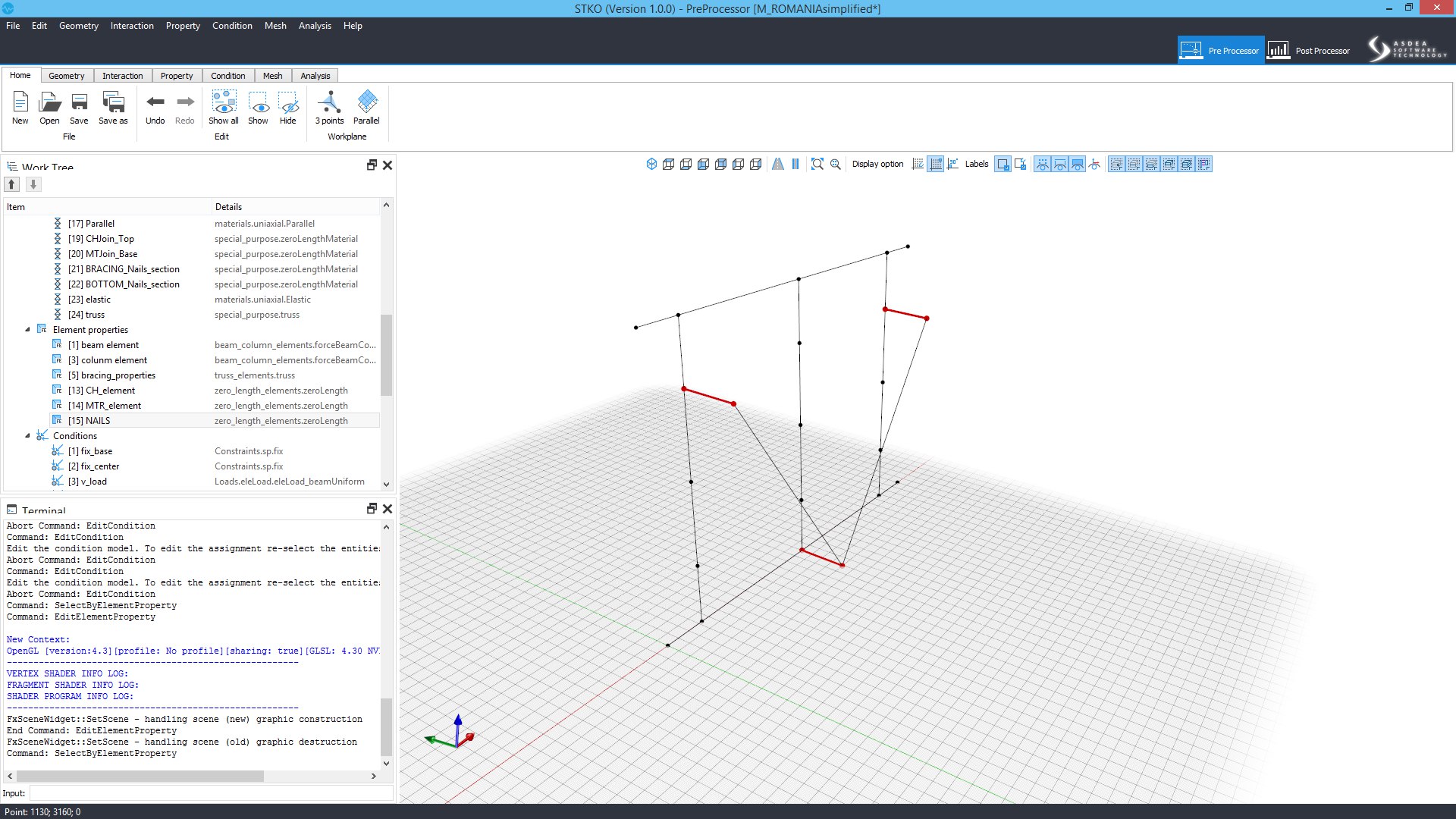This screenshot has height=819, width=1456.
Task: Click the Zoom fit magnifier icon
Action: point(817,164)
